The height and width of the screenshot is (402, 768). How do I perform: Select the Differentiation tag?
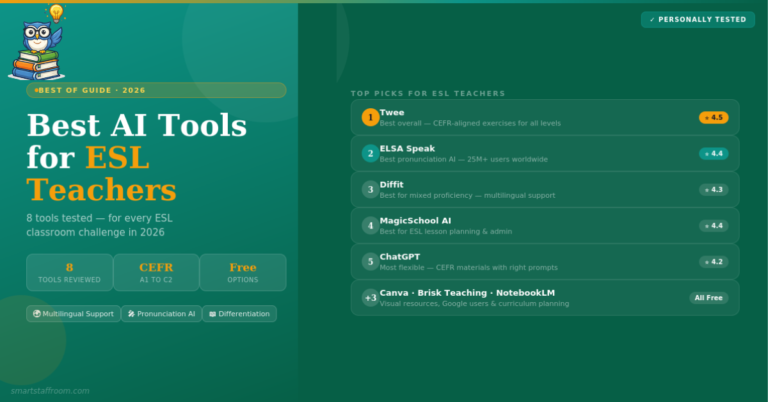click(240, 314)
